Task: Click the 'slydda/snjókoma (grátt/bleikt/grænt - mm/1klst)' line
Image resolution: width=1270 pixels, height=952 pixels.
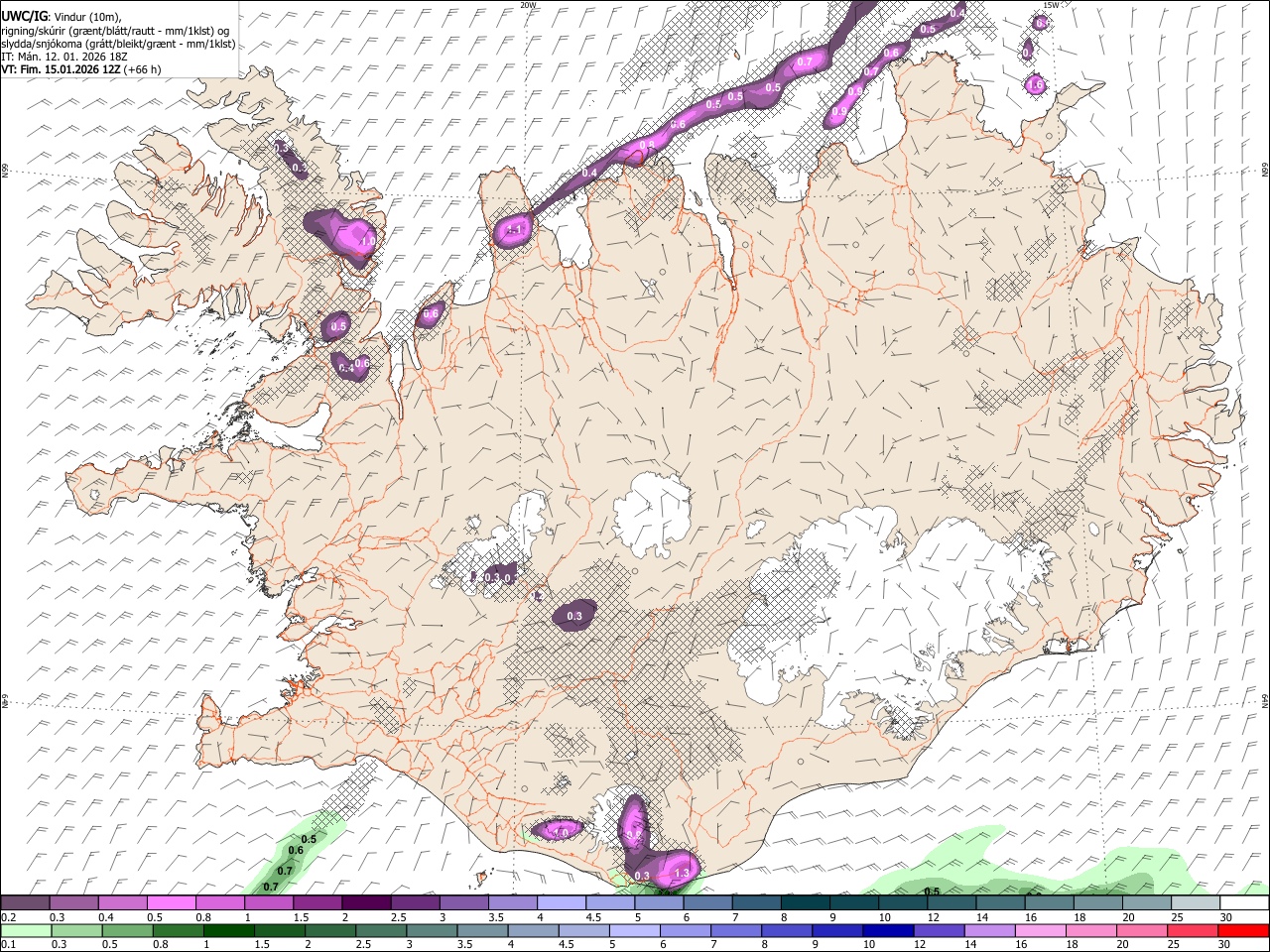Action: 118,44
